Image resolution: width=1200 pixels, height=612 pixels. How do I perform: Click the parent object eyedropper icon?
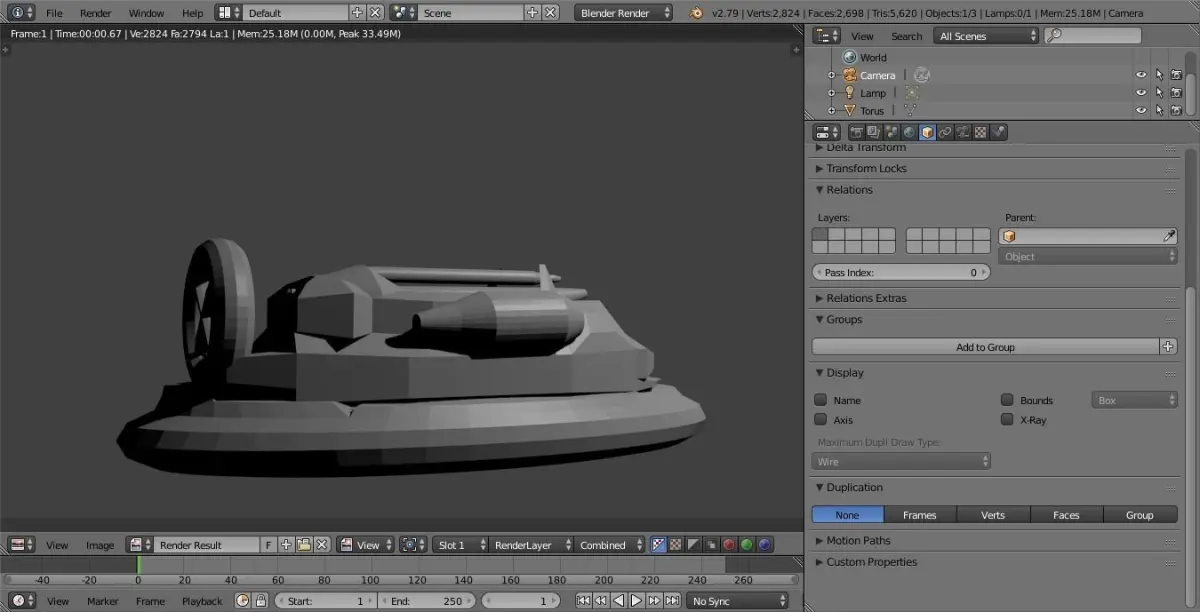(1169, 236)
